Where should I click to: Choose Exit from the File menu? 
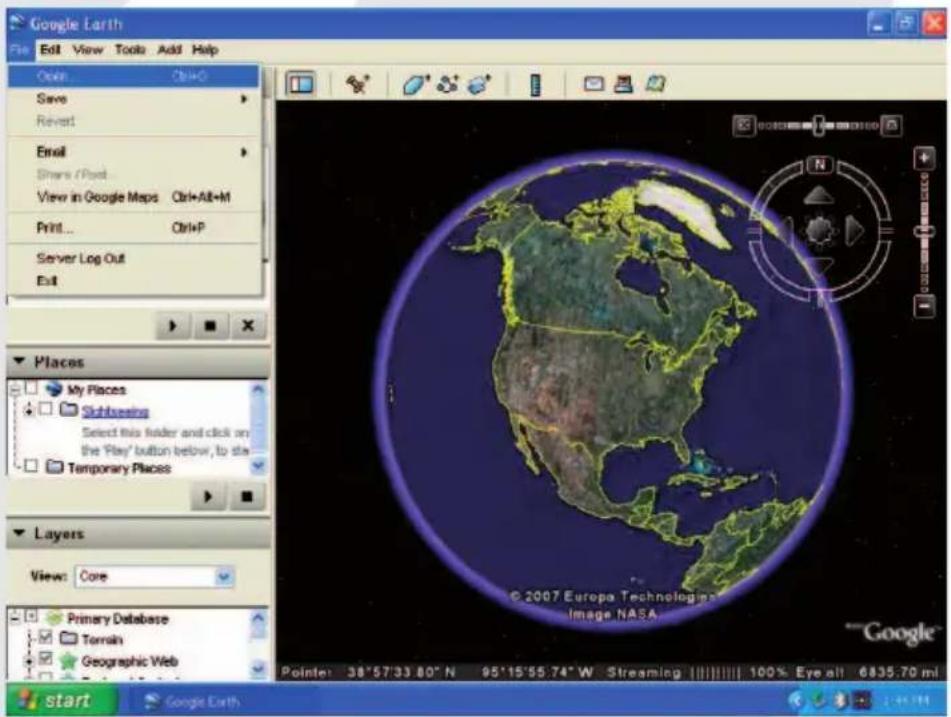coord(133,281)
